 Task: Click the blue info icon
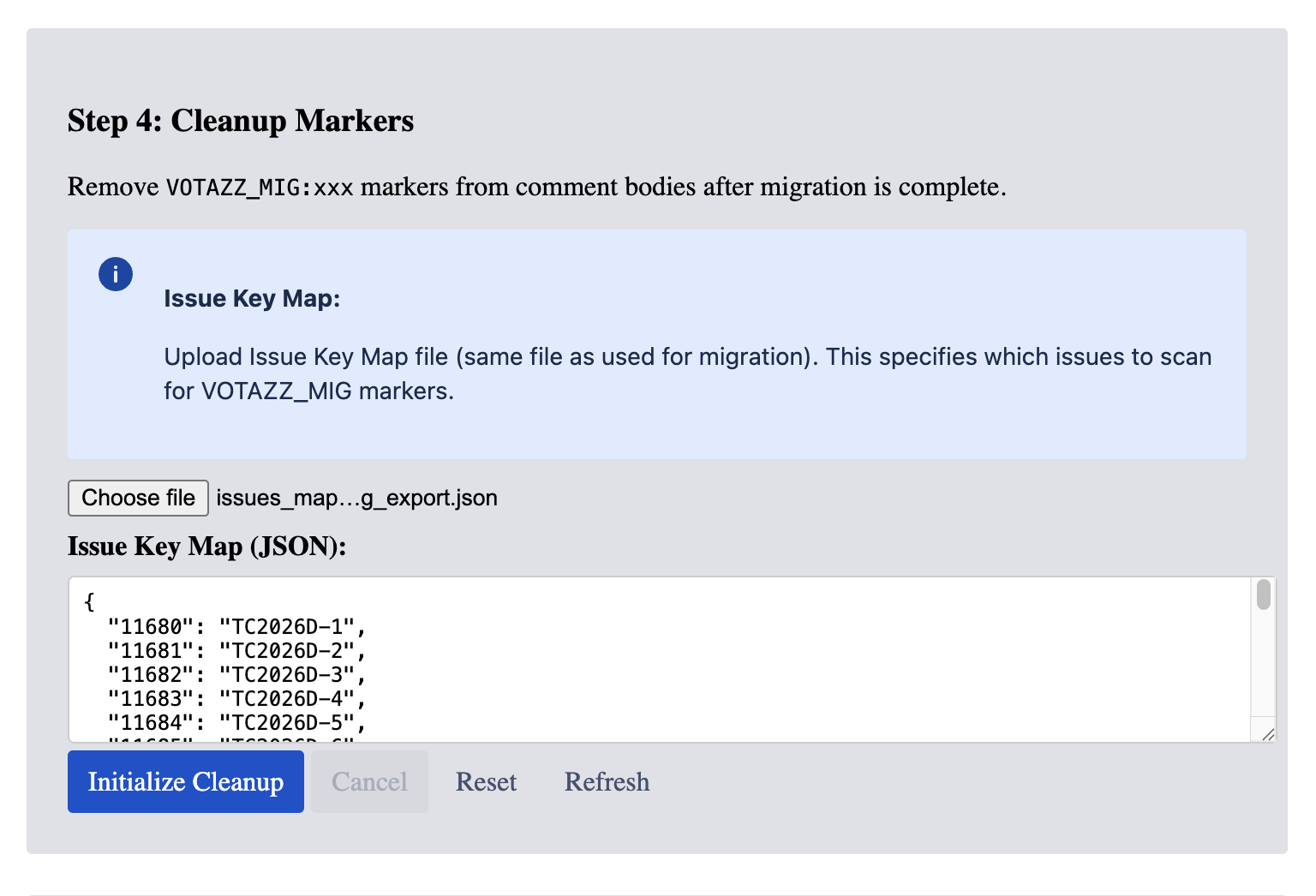click(x=116, y=274)
